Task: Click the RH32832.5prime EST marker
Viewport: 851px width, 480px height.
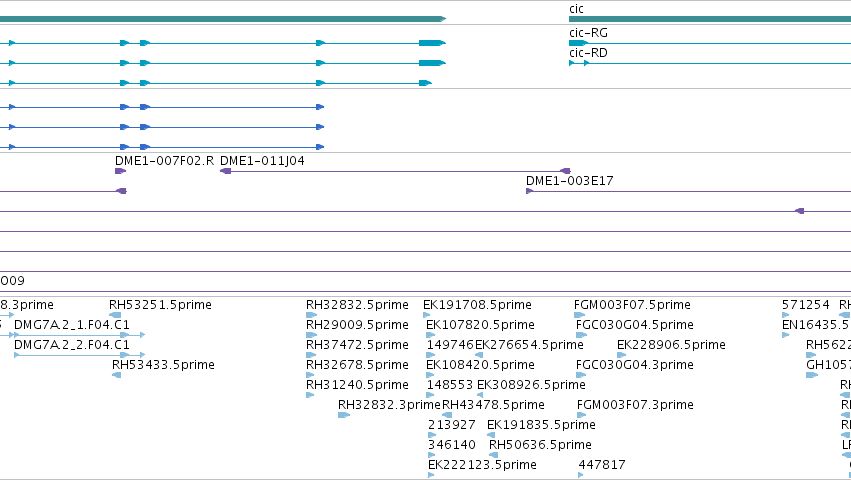Action: [x=311, y=315]
